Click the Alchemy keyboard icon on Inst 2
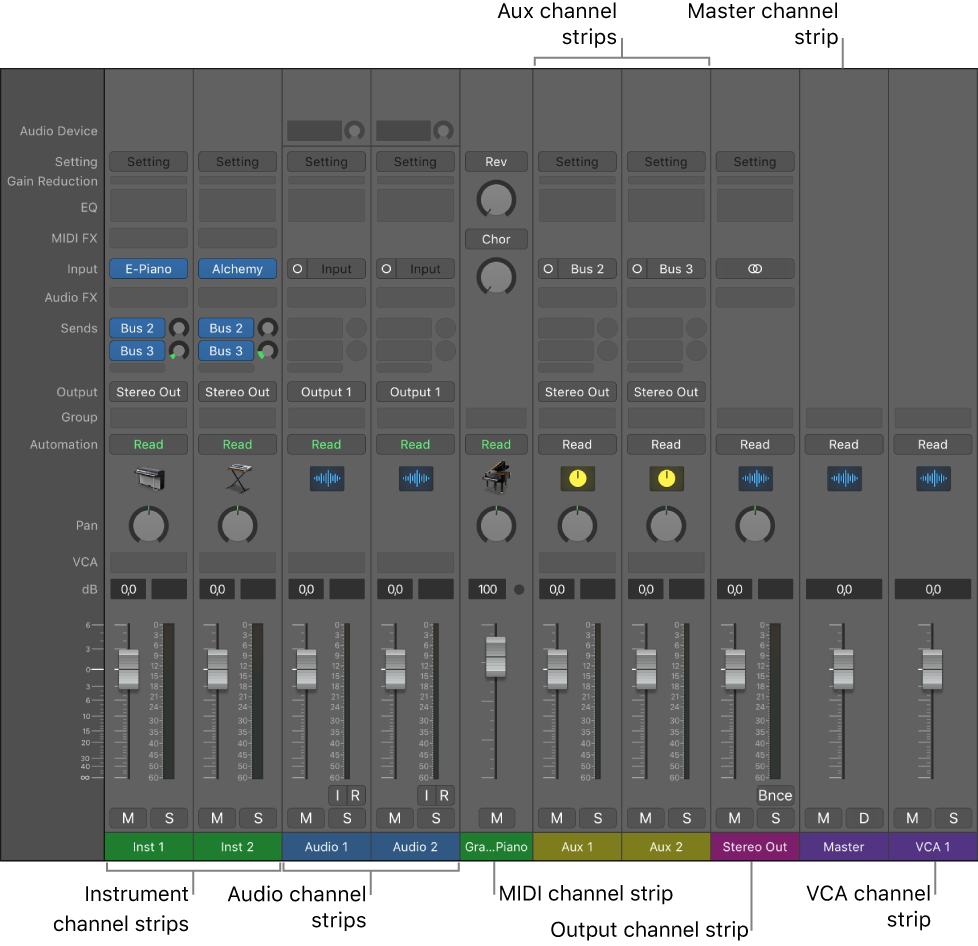Image resolution: width=978 pixels, height=946 pixels. point(237,478)
